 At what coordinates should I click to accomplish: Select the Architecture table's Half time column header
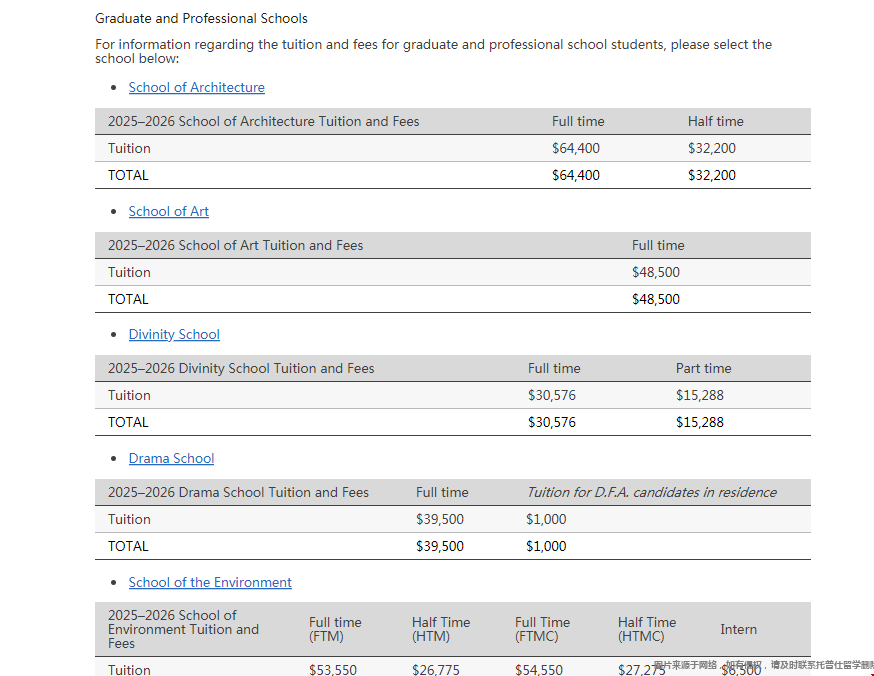pos(715,121)
